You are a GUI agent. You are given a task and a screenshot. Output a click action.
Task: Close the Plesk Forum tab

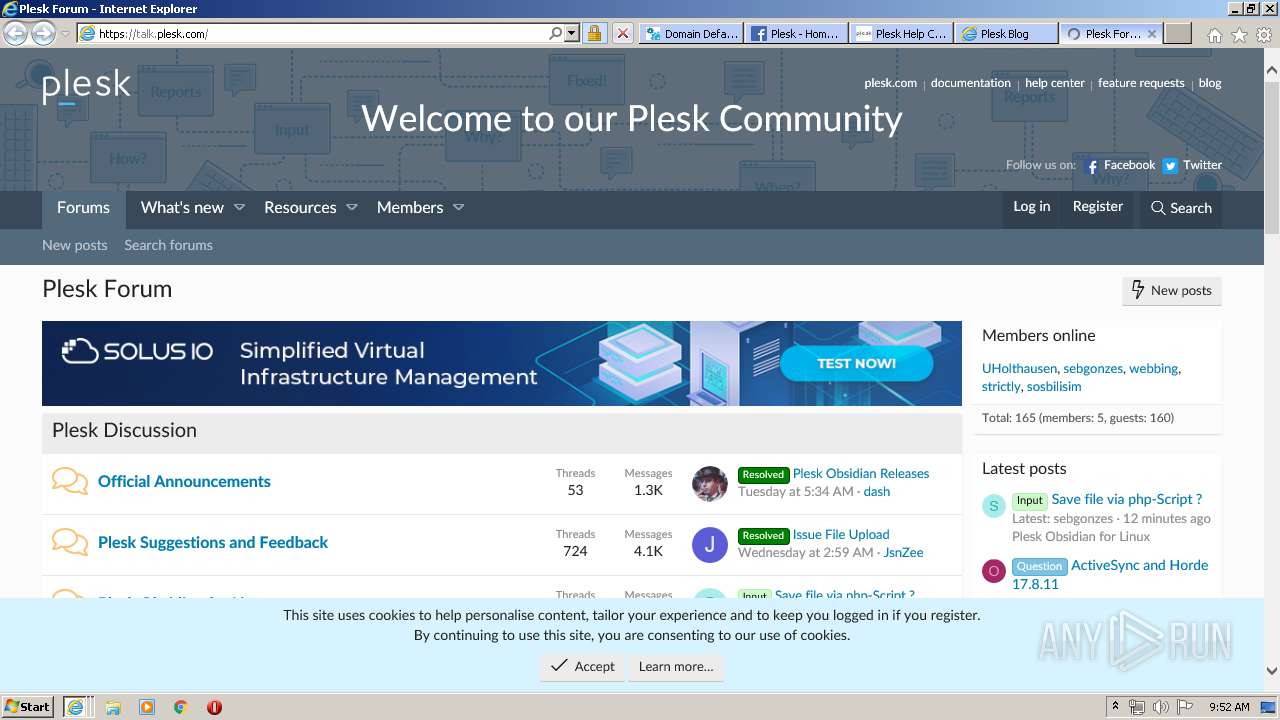pos(1152,33)
